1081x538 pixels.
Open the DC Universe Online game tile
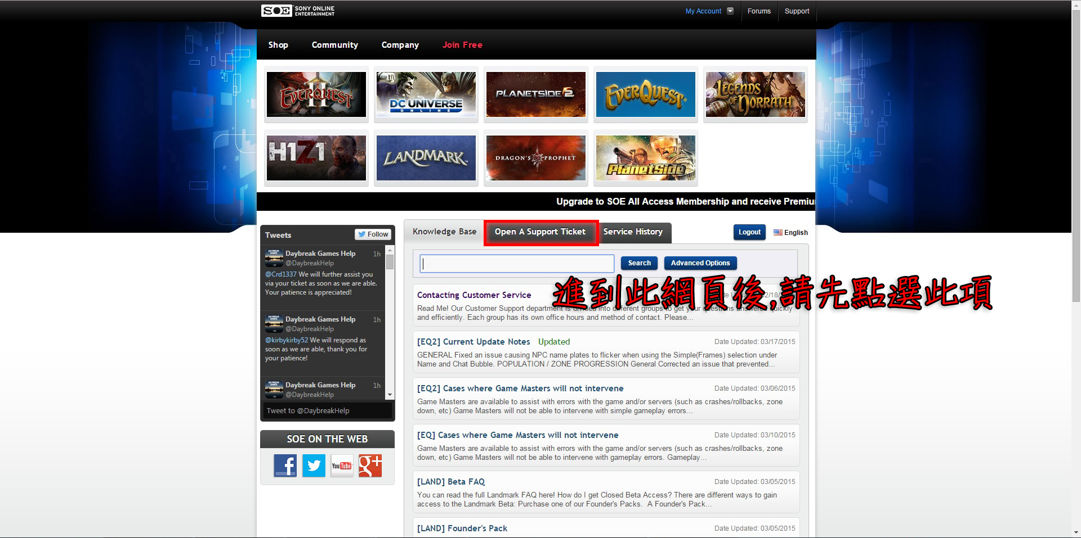426,95
